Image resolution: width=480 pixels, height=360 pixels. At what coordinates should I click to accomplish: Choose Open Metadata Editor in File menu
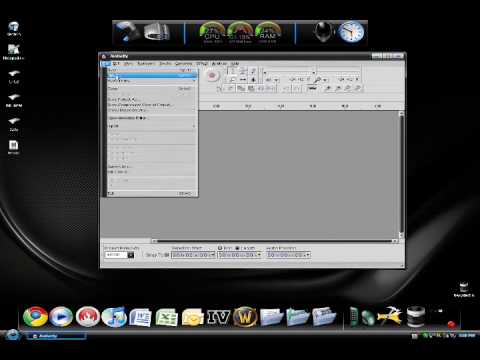[x=152, y=118]
